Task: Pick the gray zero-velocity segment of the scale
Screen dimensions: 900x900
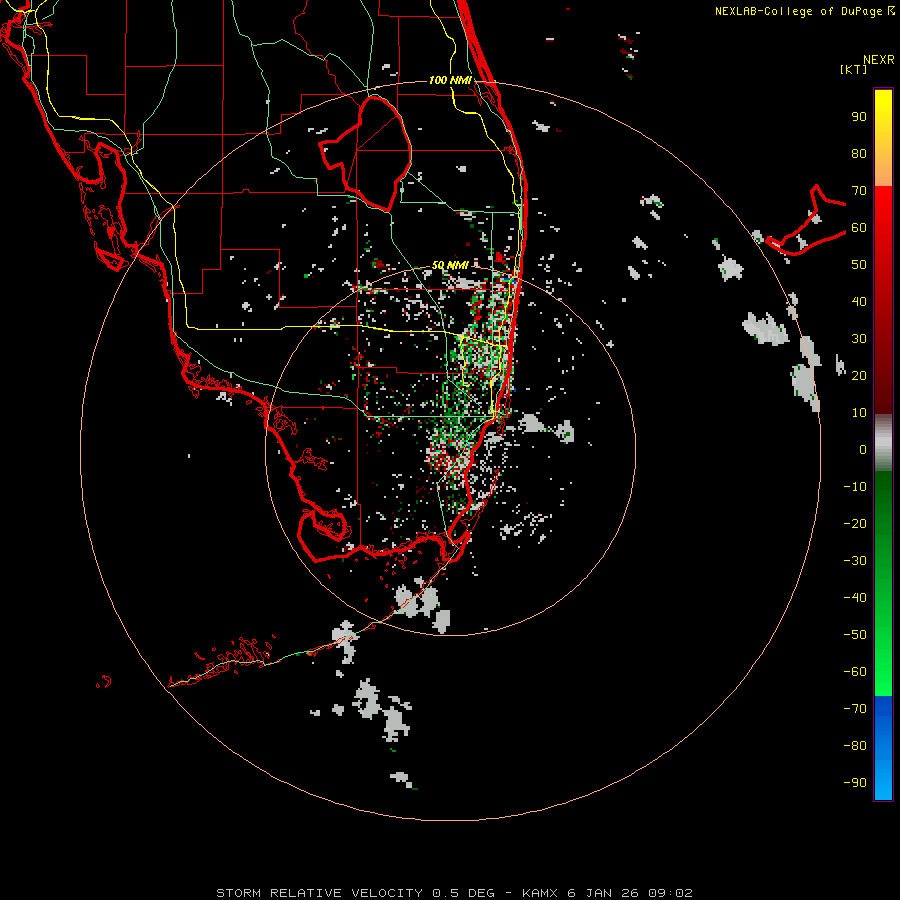Action: pos(883,443)
